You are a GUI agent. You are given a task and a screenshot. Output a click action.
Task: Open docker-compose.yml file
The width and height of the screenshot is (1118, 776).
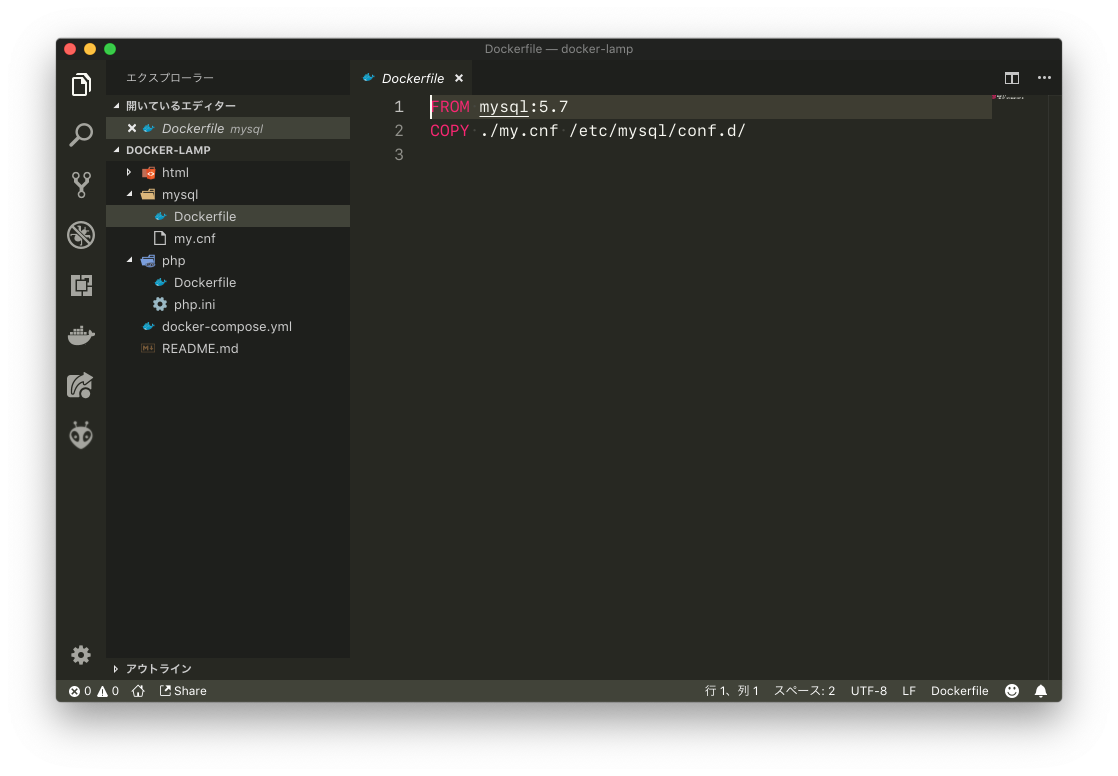pyautogui.click(x=228, y=327)
